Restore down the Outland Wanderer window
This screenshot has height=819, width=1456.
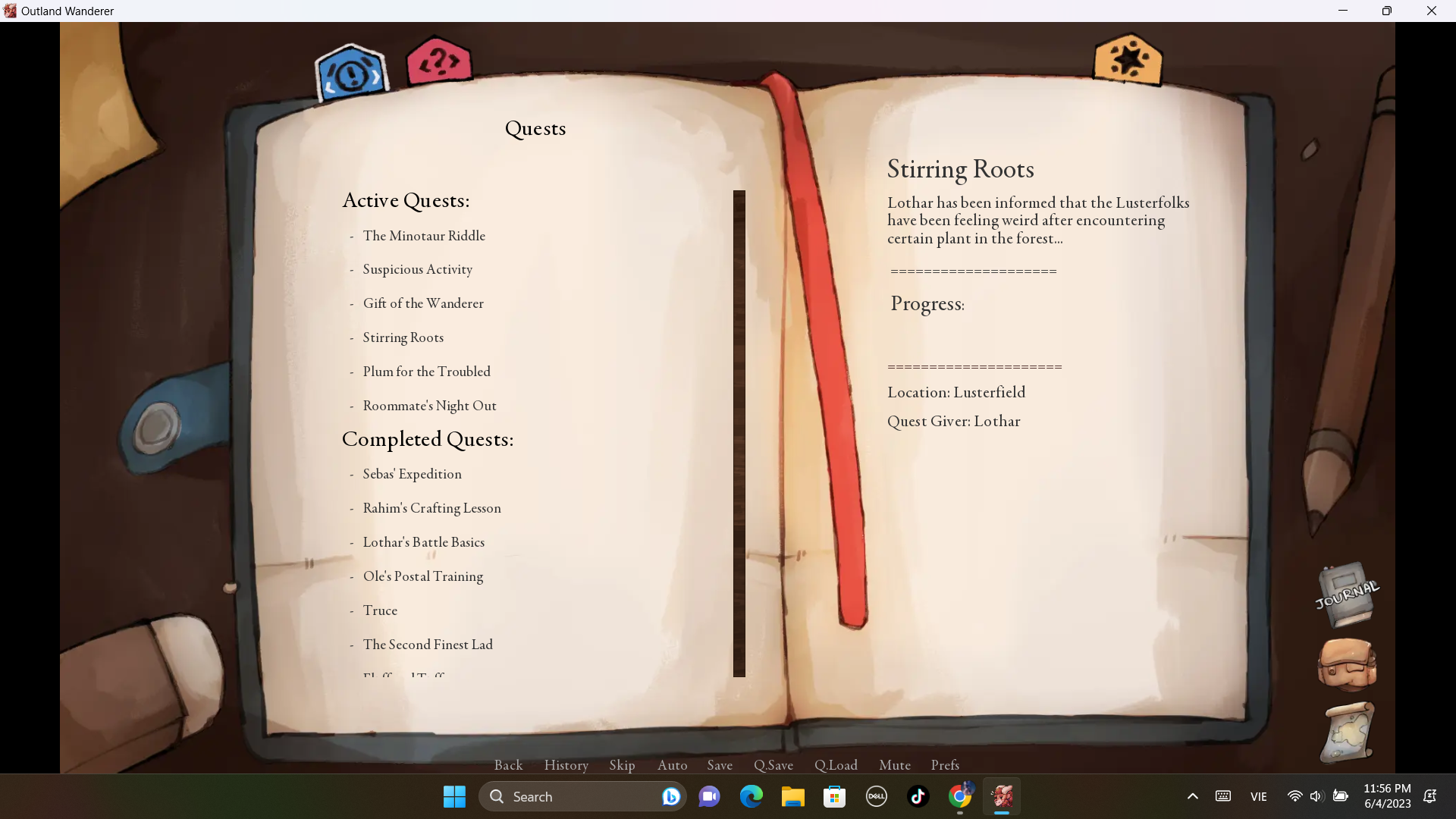point(1387,11)
